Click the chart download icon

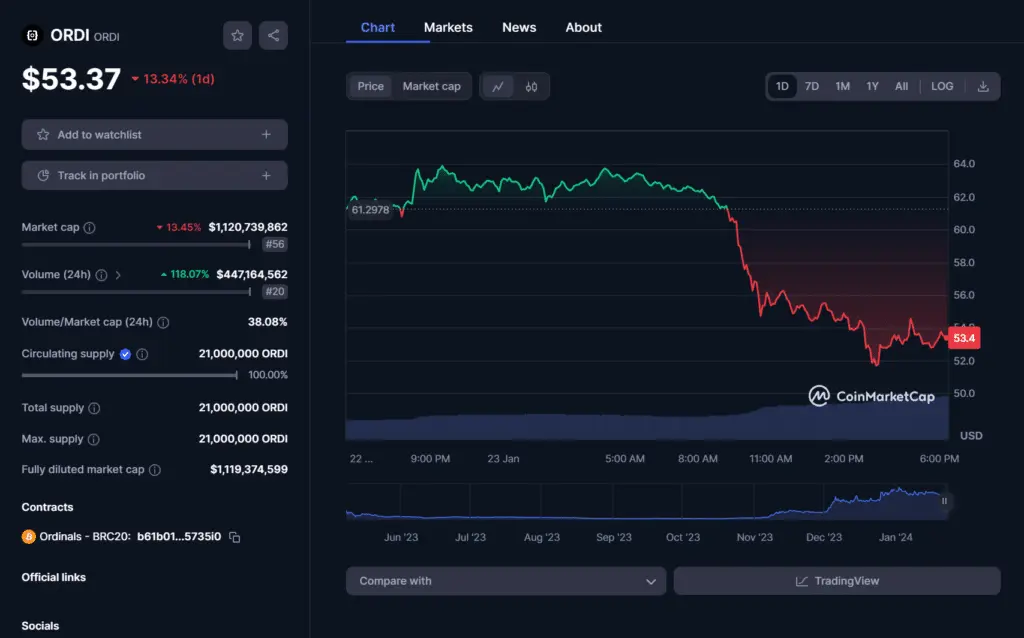coord(981,86)
